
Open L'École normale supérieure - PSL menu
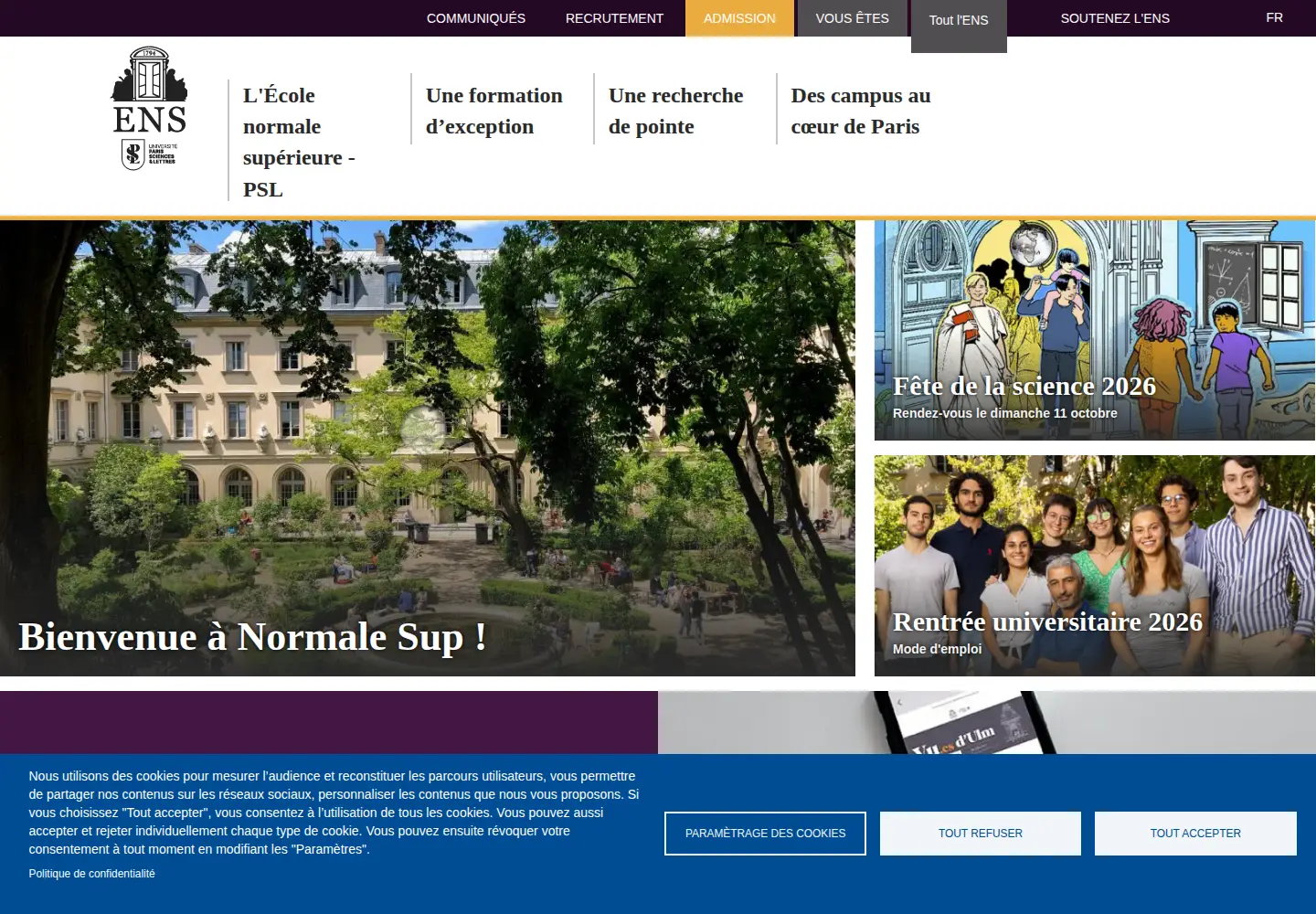299,142
